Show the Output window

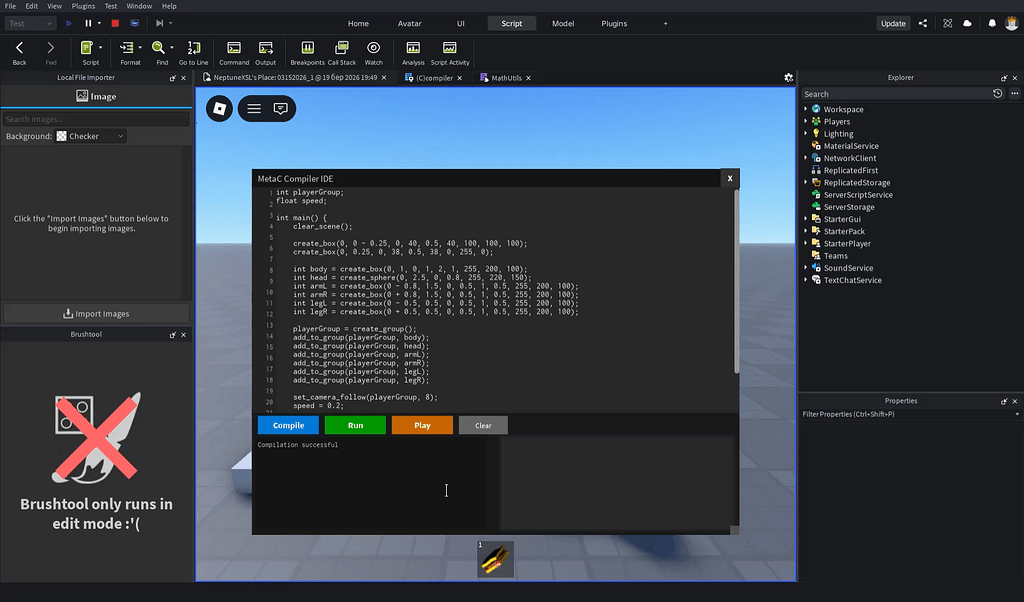click(265, 52)
